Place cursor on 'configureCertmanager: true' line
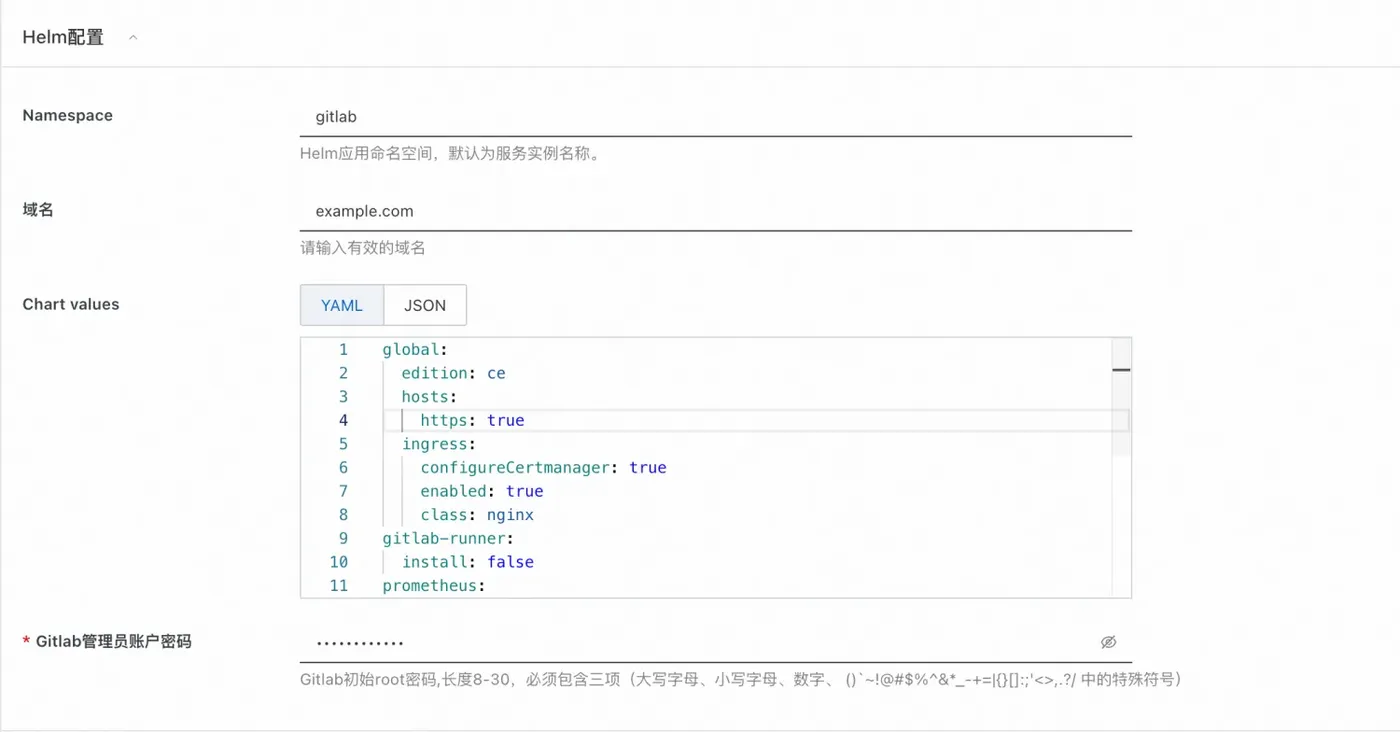Screen dimensions: 1400x732 click(x=543, y=468)
